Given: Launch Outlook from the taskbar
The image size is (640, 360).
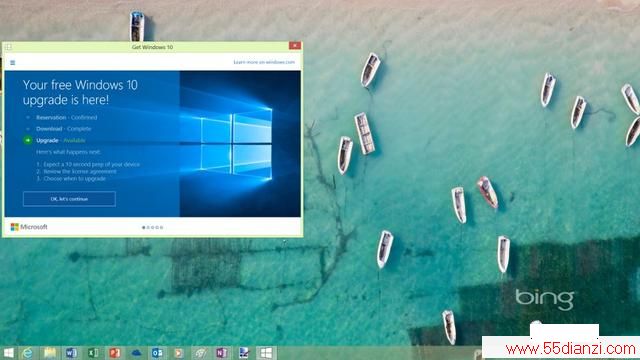Looking at the screenshot, I should point(157,353).
